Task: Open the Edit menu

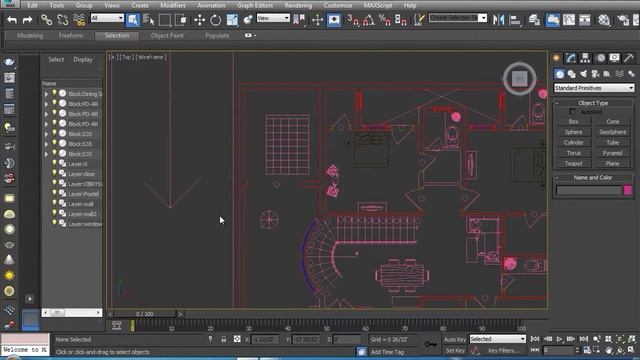Action: pyautogui.click(x=32, y=5)
